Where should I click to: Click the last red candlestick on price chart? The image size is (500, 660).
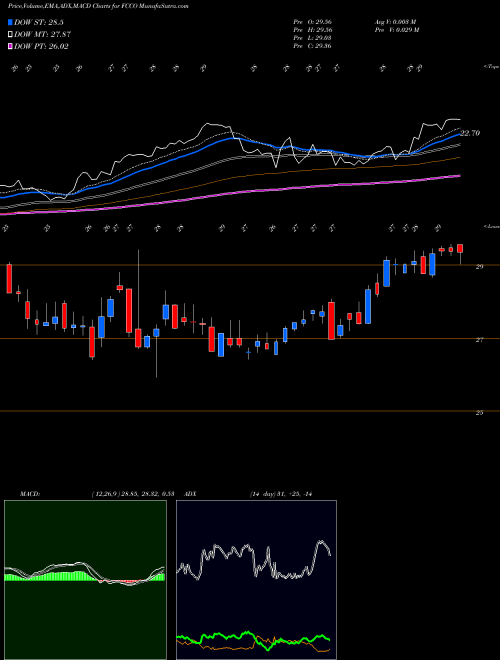460,248
